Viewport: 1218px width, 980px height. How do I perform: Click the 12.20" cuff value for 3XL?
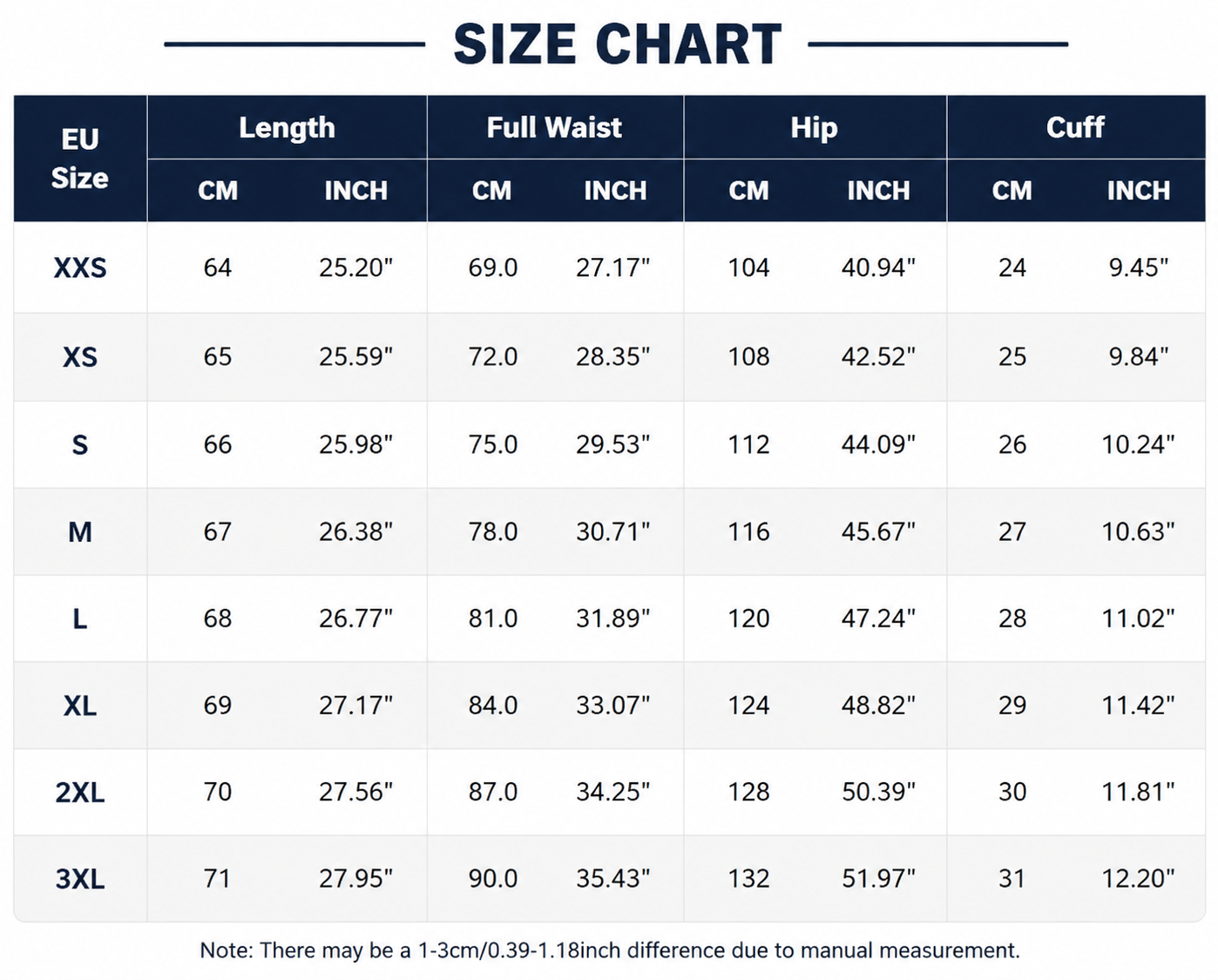(1138, 879)
